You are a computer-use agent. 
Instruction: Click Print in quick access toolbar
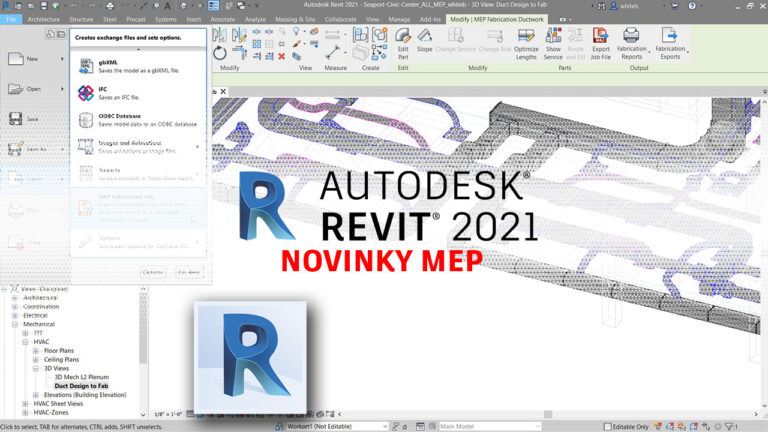[x=110, y=6]
